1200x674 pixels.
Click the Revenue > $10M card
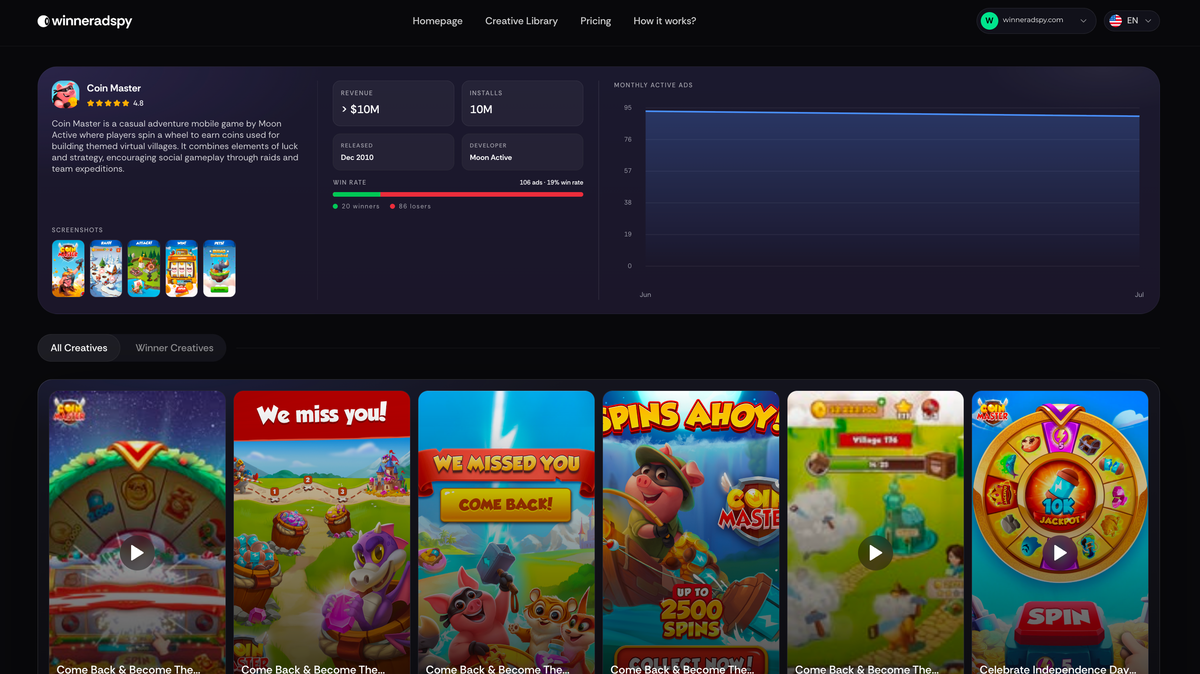[x=393, y=103]
